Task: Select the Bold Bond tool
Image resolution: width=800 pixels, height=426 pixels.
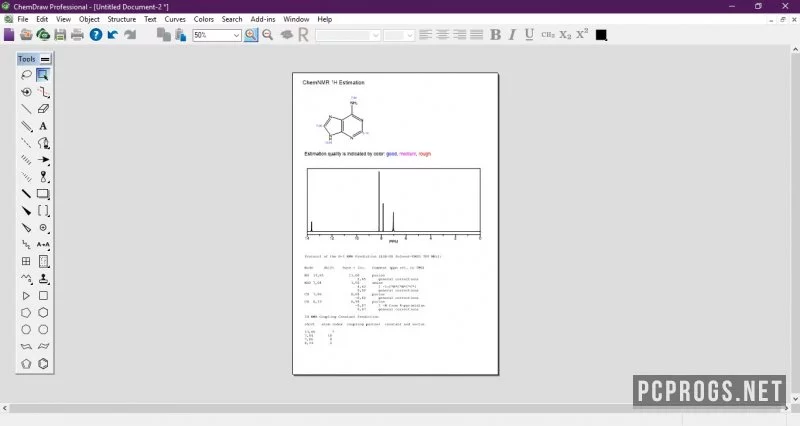Action: coord(26,194)
